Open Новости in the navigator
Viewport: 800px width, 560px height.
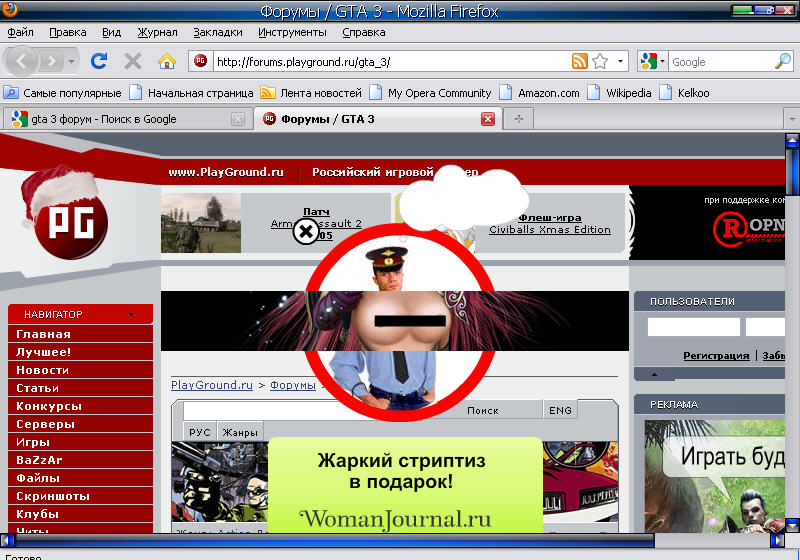coord(81,370)
